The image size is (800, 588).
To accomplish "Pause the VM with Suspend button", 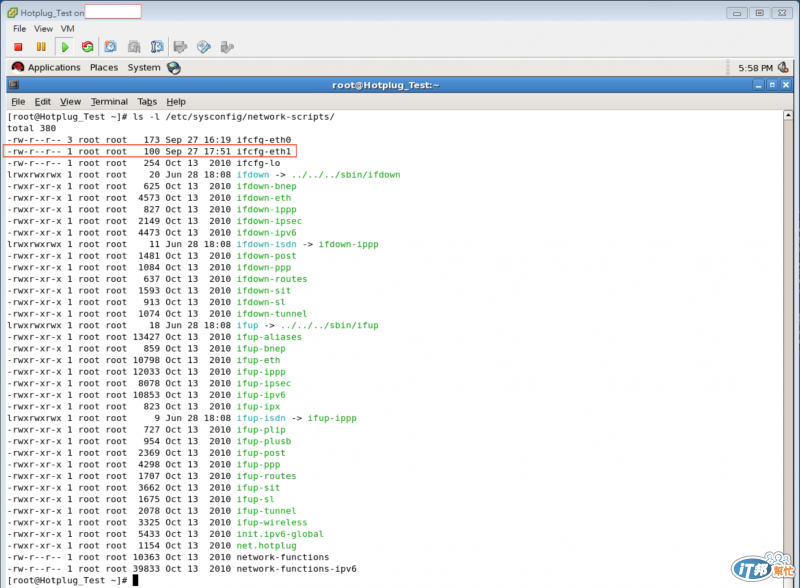I will pyautogui.click(x=41, y=47).
